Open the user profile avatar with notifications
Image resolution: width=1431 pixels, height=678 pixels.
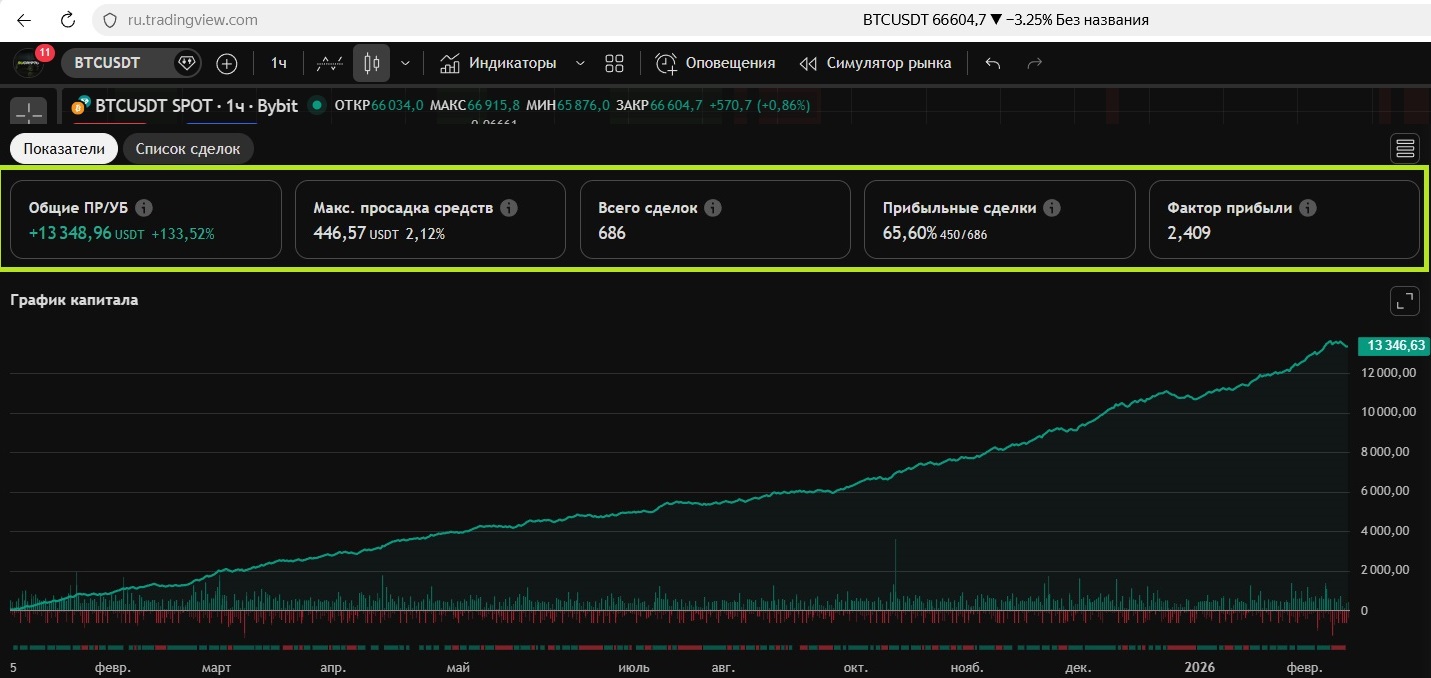[28, 63]
